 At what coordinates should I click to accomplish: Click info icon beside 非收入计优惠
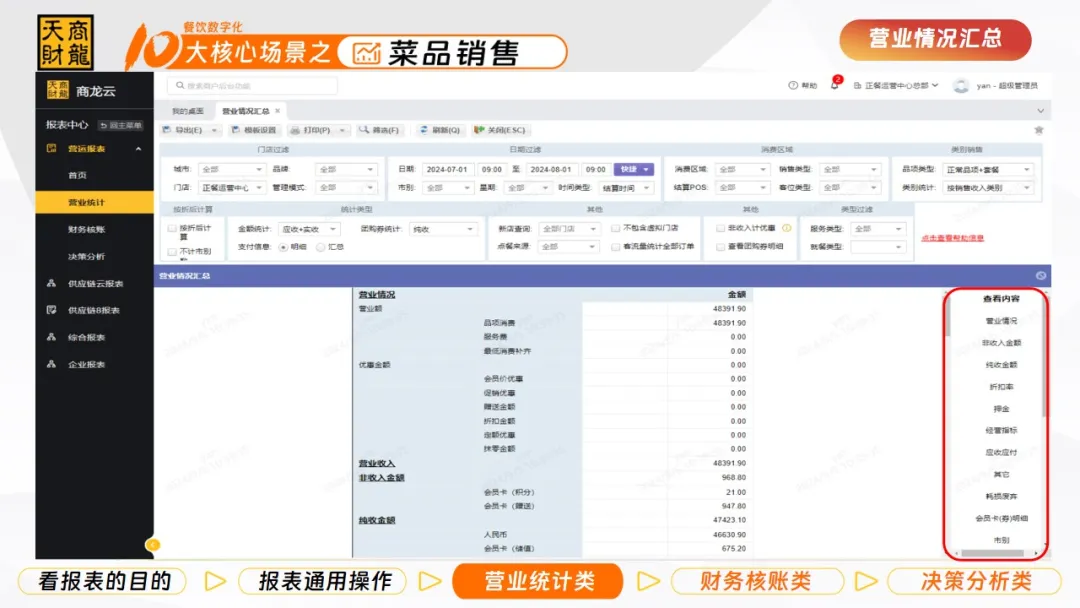(x=787, y=228)
